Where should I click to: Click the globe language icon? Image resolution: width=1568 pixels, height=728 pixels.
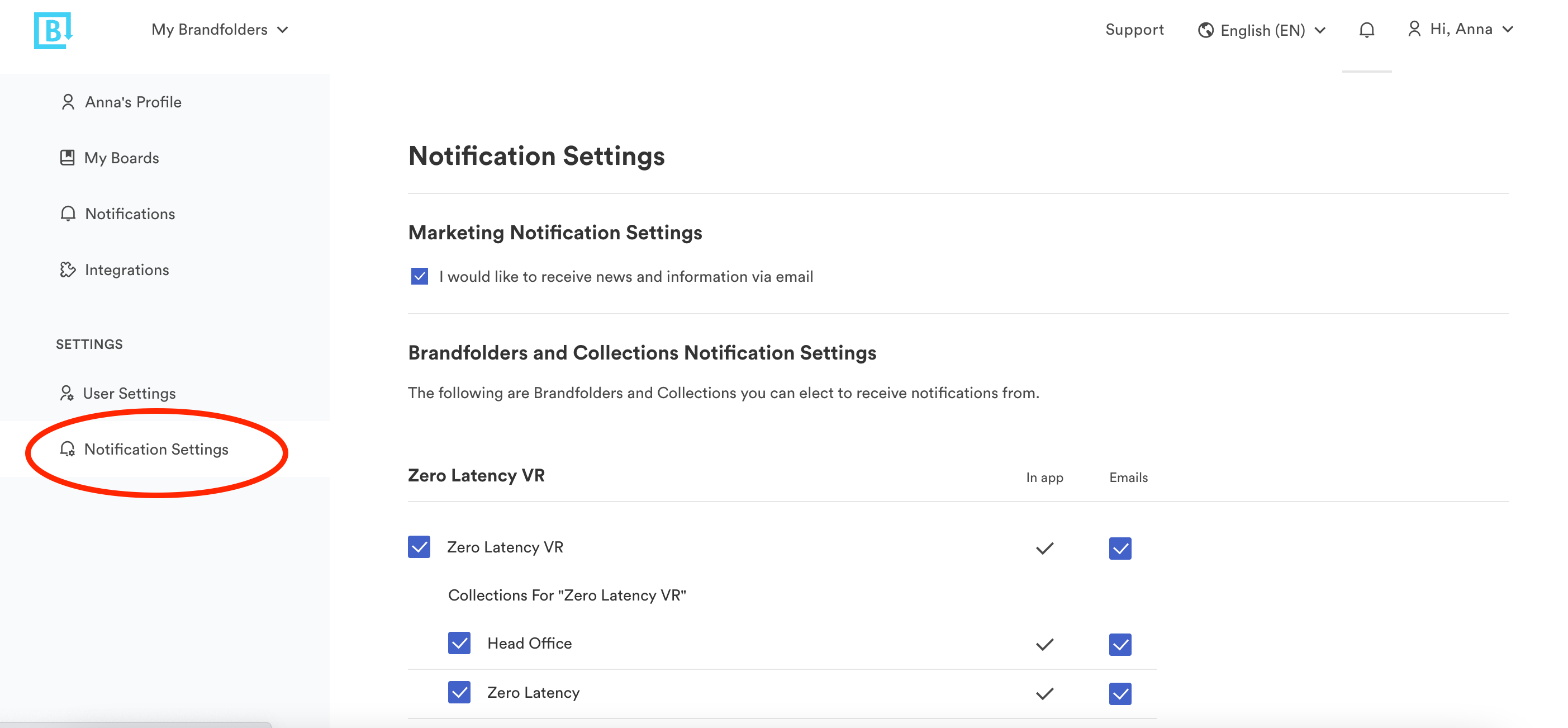(x=1205, y=30)
